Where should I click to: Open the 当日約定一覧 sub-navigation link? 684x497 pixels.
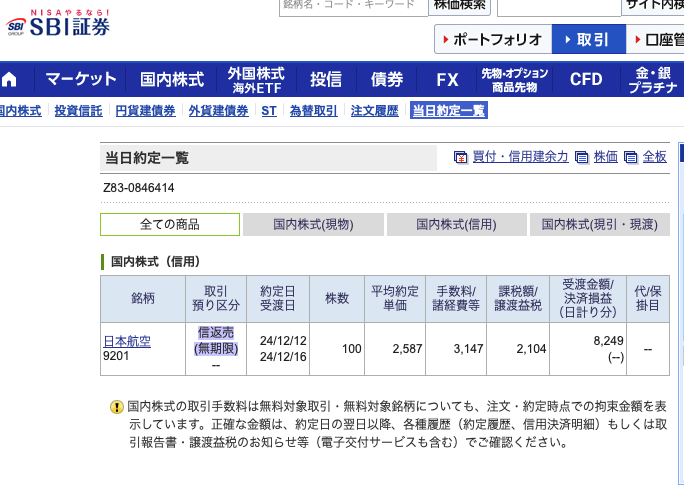click(448, 110)
